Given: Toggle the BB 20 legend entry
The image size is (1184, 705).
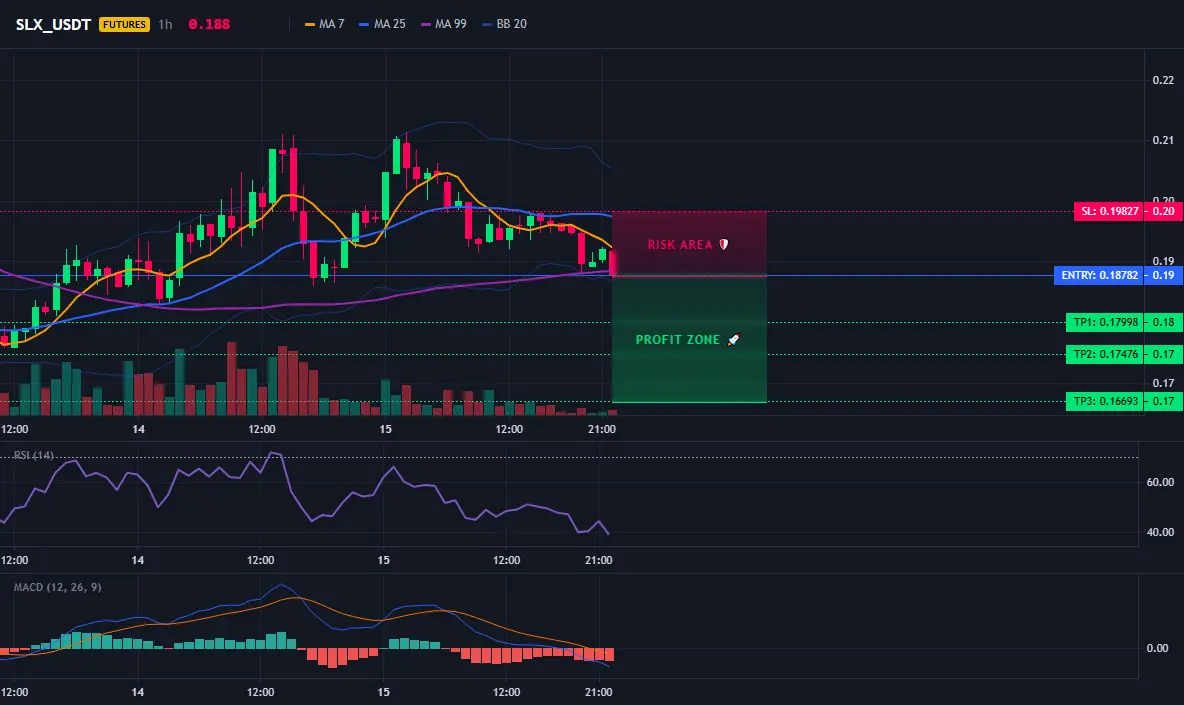Looking at the screenshot, I should [x=504, y=24].
